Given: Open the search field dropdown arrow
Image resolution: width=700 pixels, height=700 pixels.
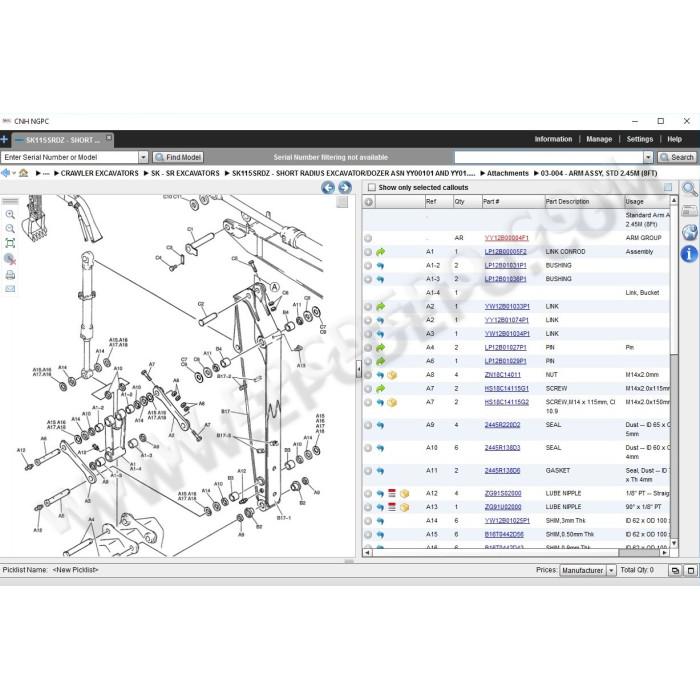Looking at the screenshot, I should coord(648,157).
